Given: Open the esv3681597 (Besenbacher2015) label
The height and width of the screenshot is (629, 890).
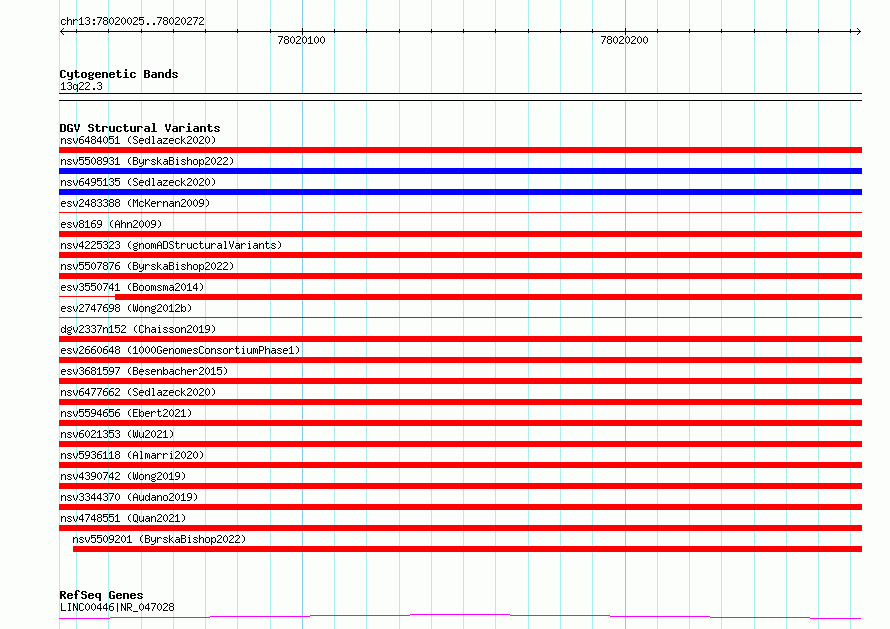Looking at the screenshot, I should tap(144, 371).
